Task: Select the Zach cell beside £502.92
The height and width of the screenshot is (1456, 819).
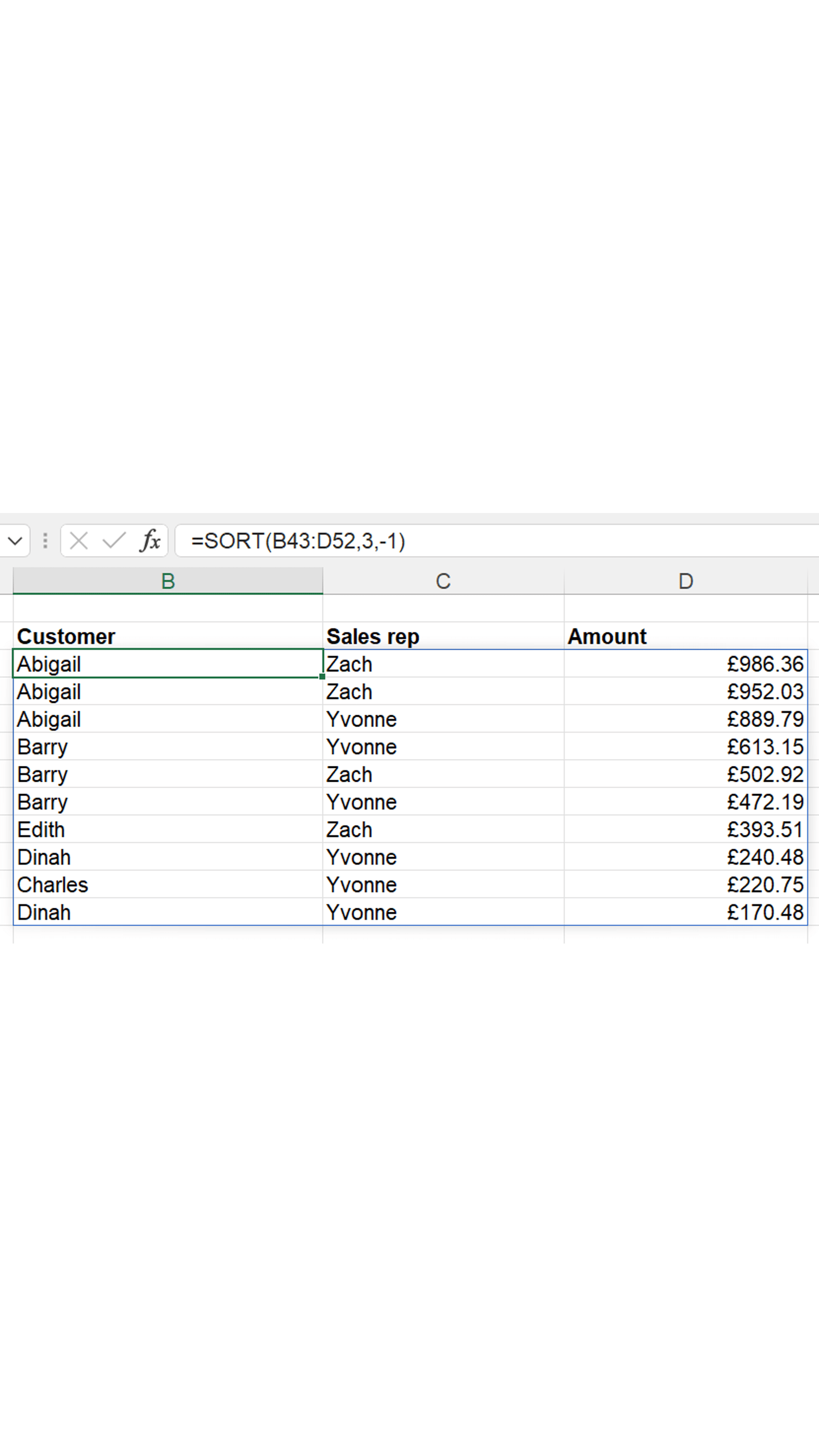Action: coord(443,775)
